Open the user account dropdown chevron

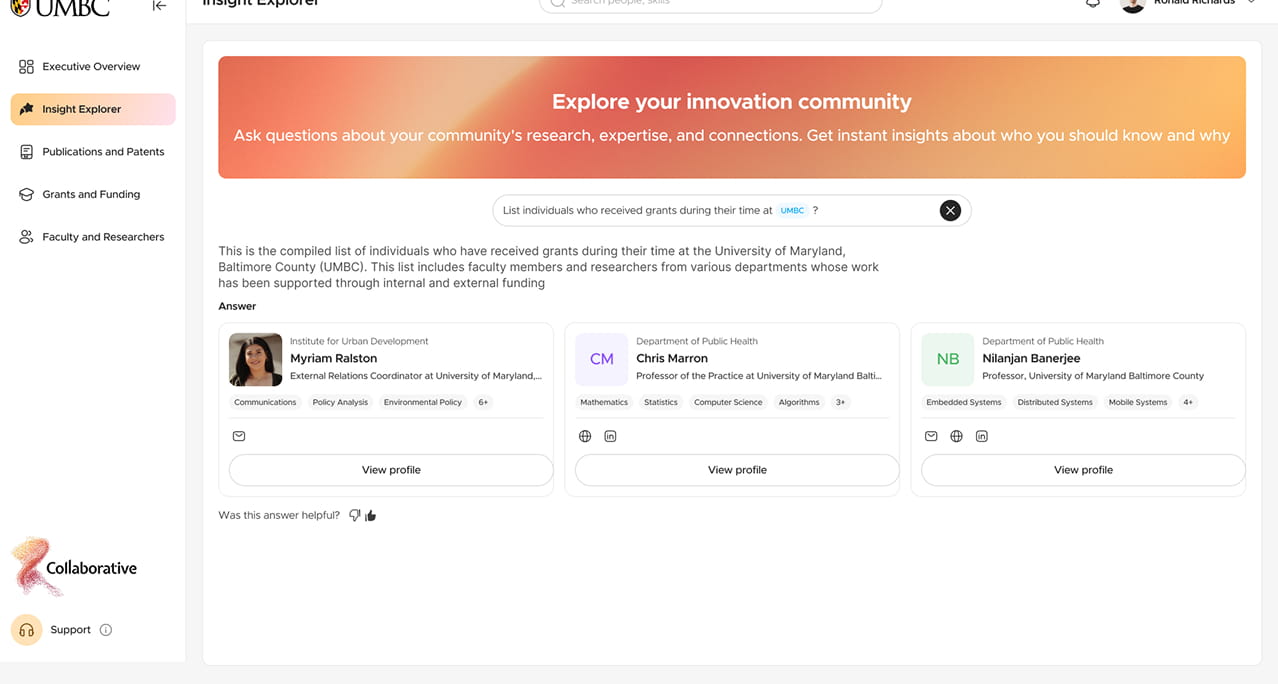coord(1252,4)
